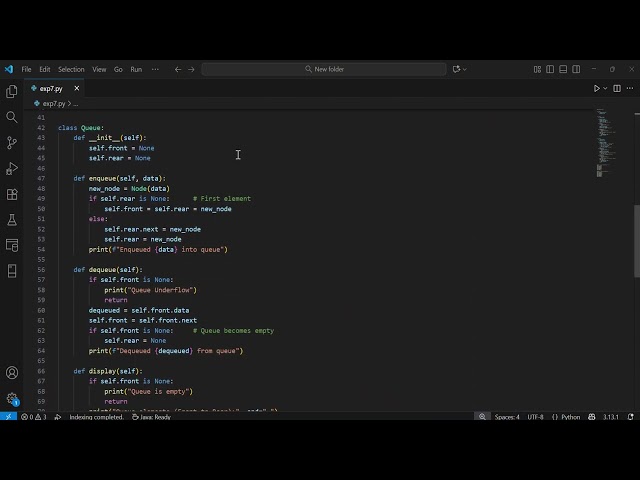The width and height of the screenshot is (640, 480).
Task: Open notifications bell in status bar
Action: point(631,417)
